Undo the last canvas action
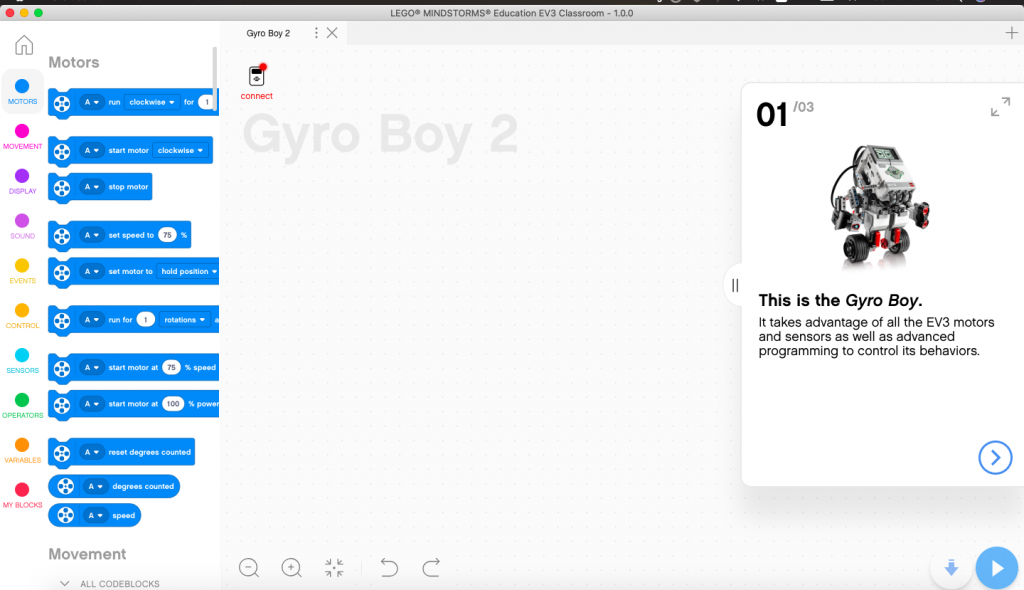The width and height of the screenshot is (1024, 590). [388, 567]
